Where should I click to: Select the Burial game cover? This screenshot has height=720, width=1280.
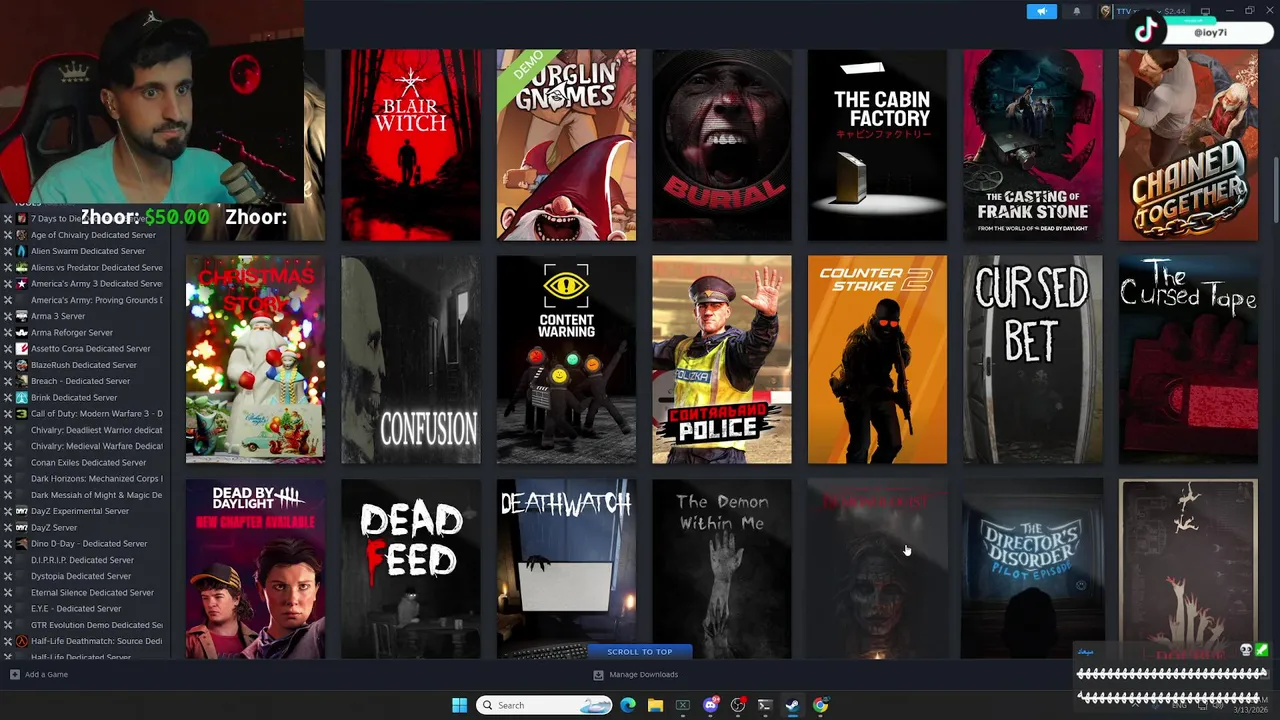pyautogui.click(x=722, y=145)
